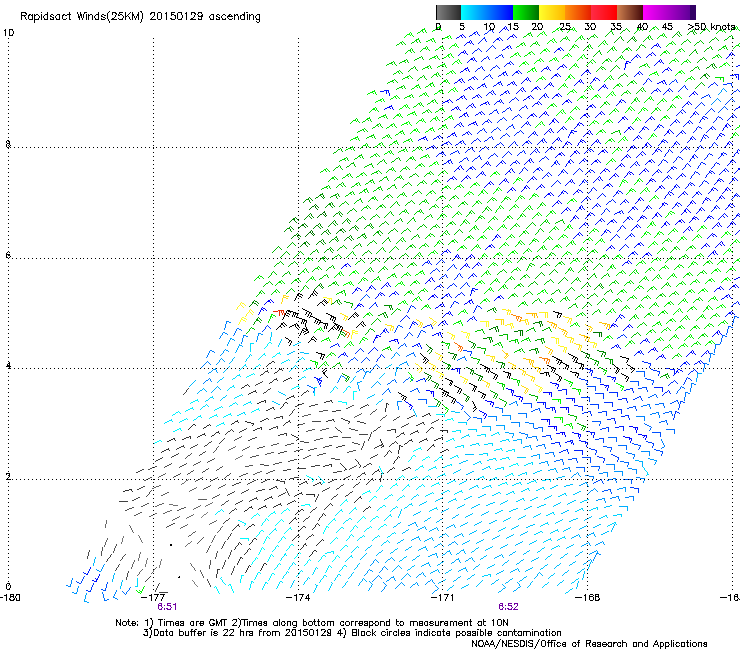Click the '8' latitude axis label
Viewport: 740px width, 650px height.
click(8, 144)
